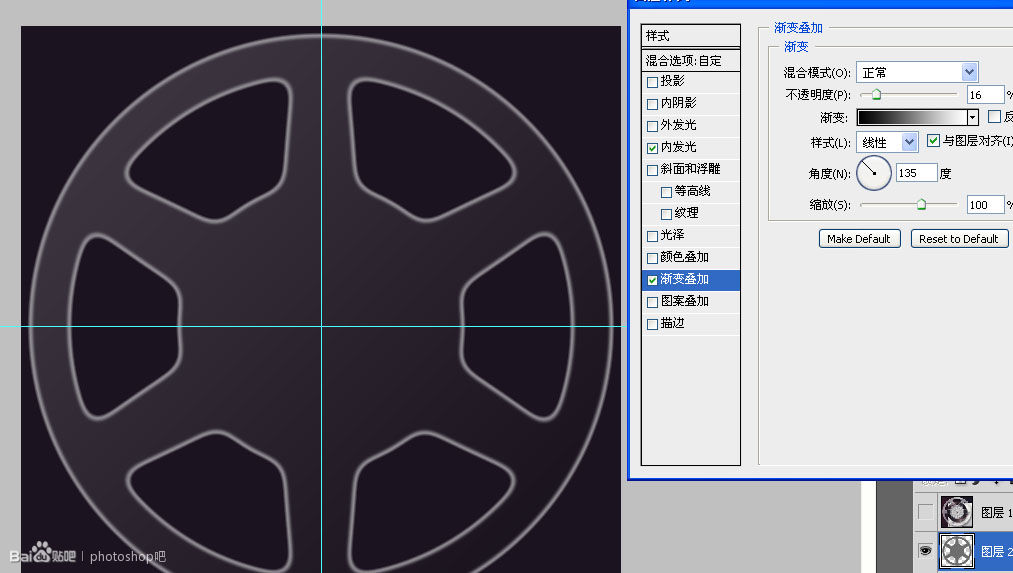The image size is (1013, 573).
Task: Click the 角度(N) angle label
Action: point(829,173)
